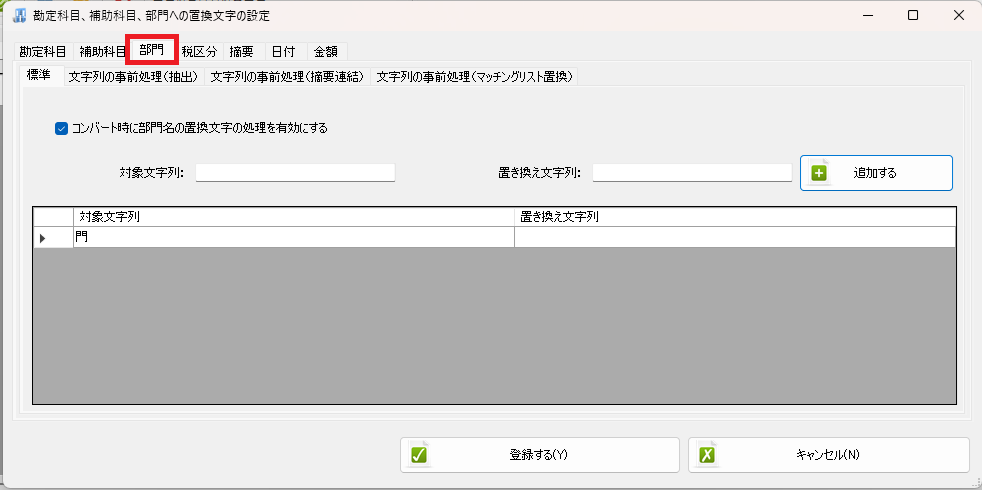Switch to the 勘定科目 tab
Screen dimensions: 982x490
click(x=42, y=52)
